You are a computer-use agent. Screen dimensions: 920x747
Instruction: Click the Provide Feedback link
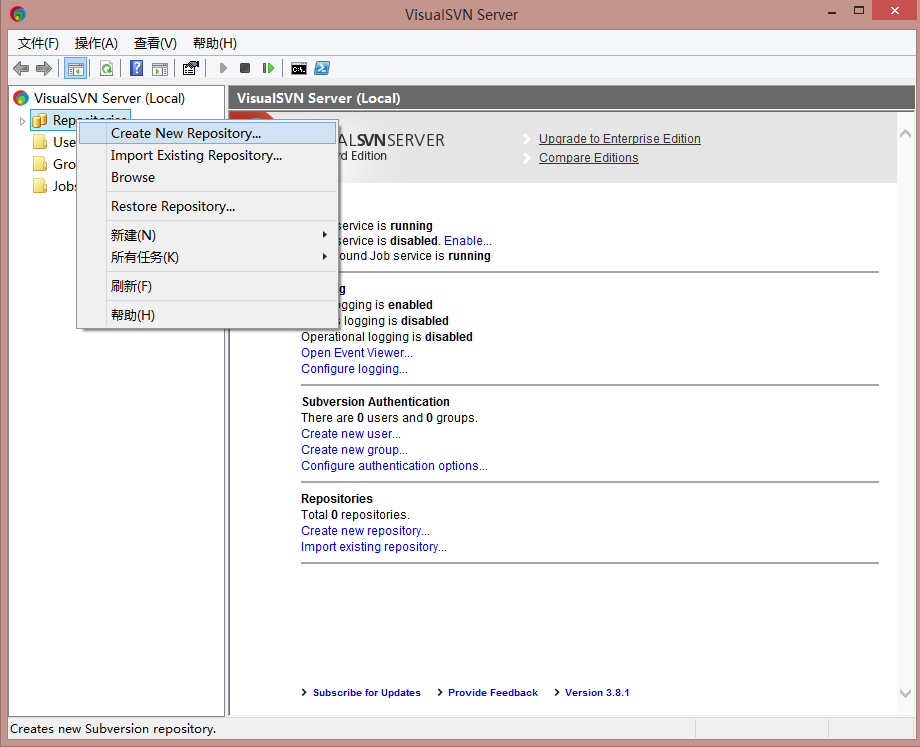pyautogui.click(x=493, y=692)
